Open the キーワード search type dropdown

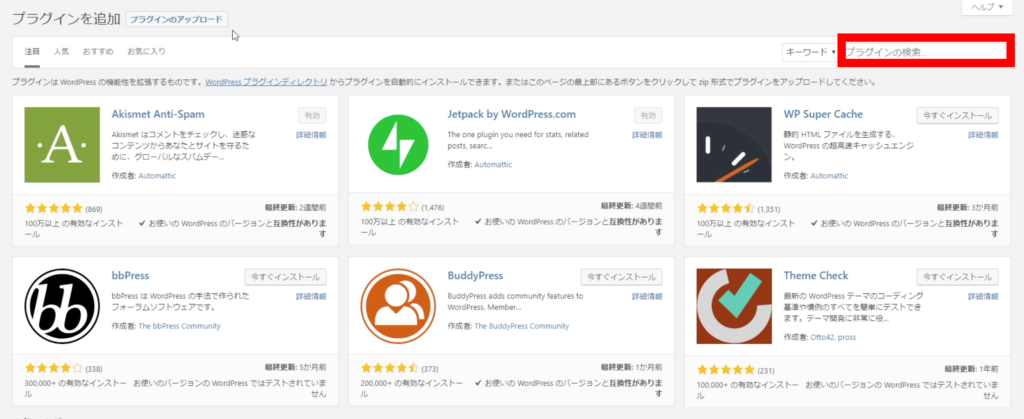(810, 52)
